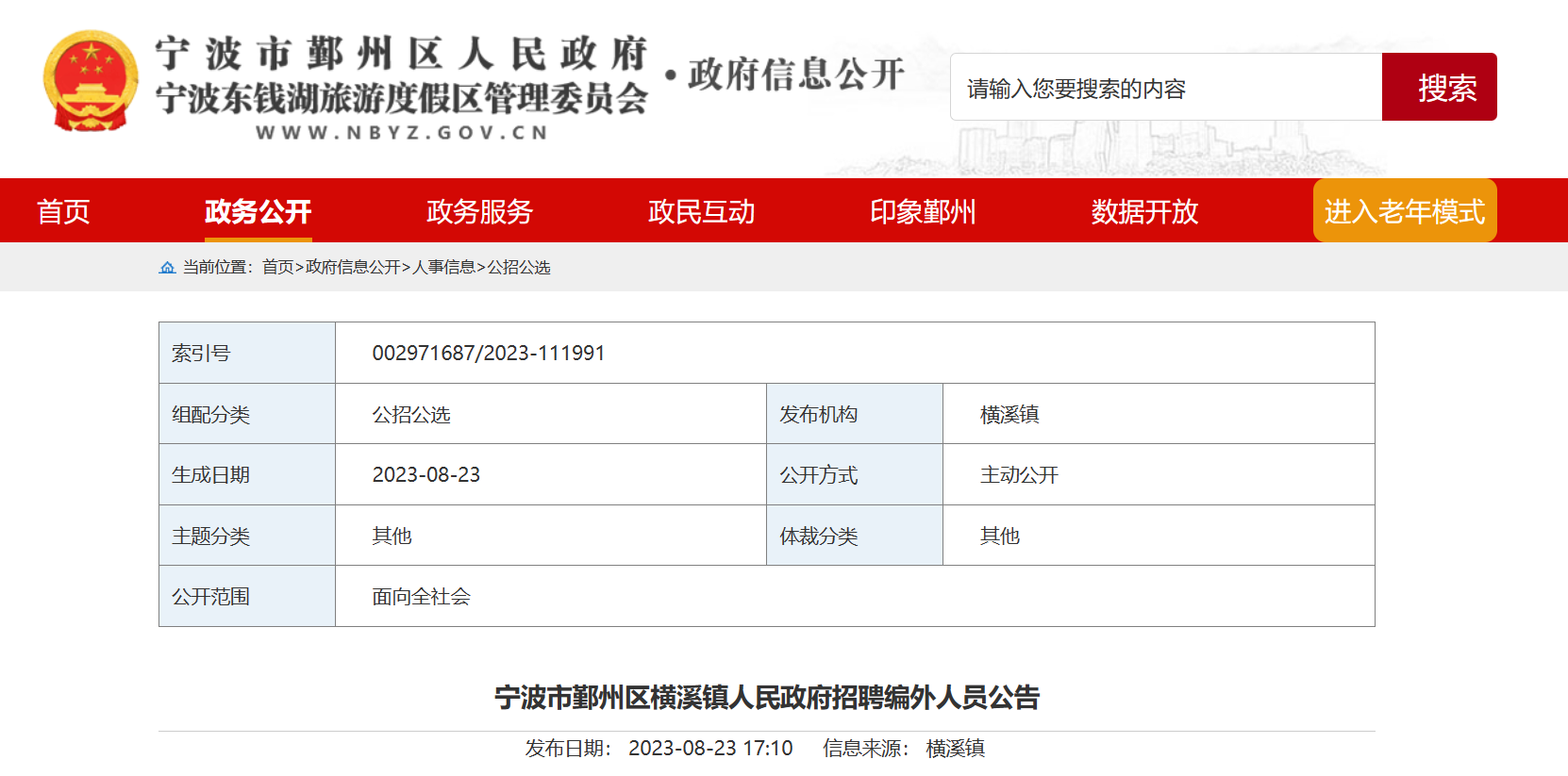This screenshot has width=1568, height=776.
Task: Click the site title 宁波市鄞州区人民政府
Action: click(402, 54)
